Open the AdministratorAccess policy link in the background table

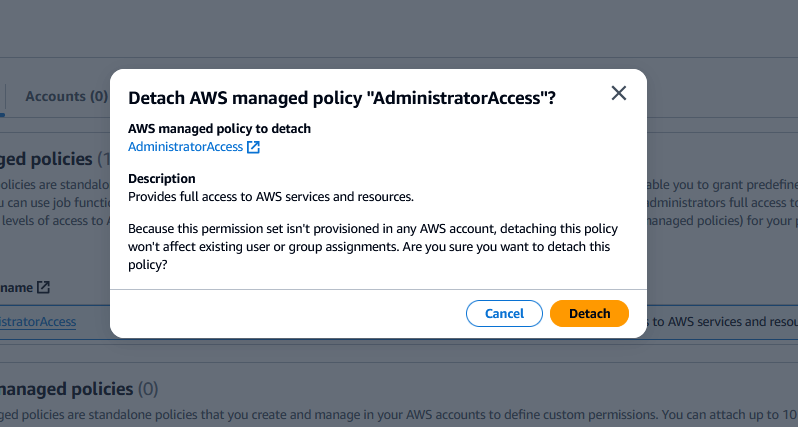click(x=38, y=322)
